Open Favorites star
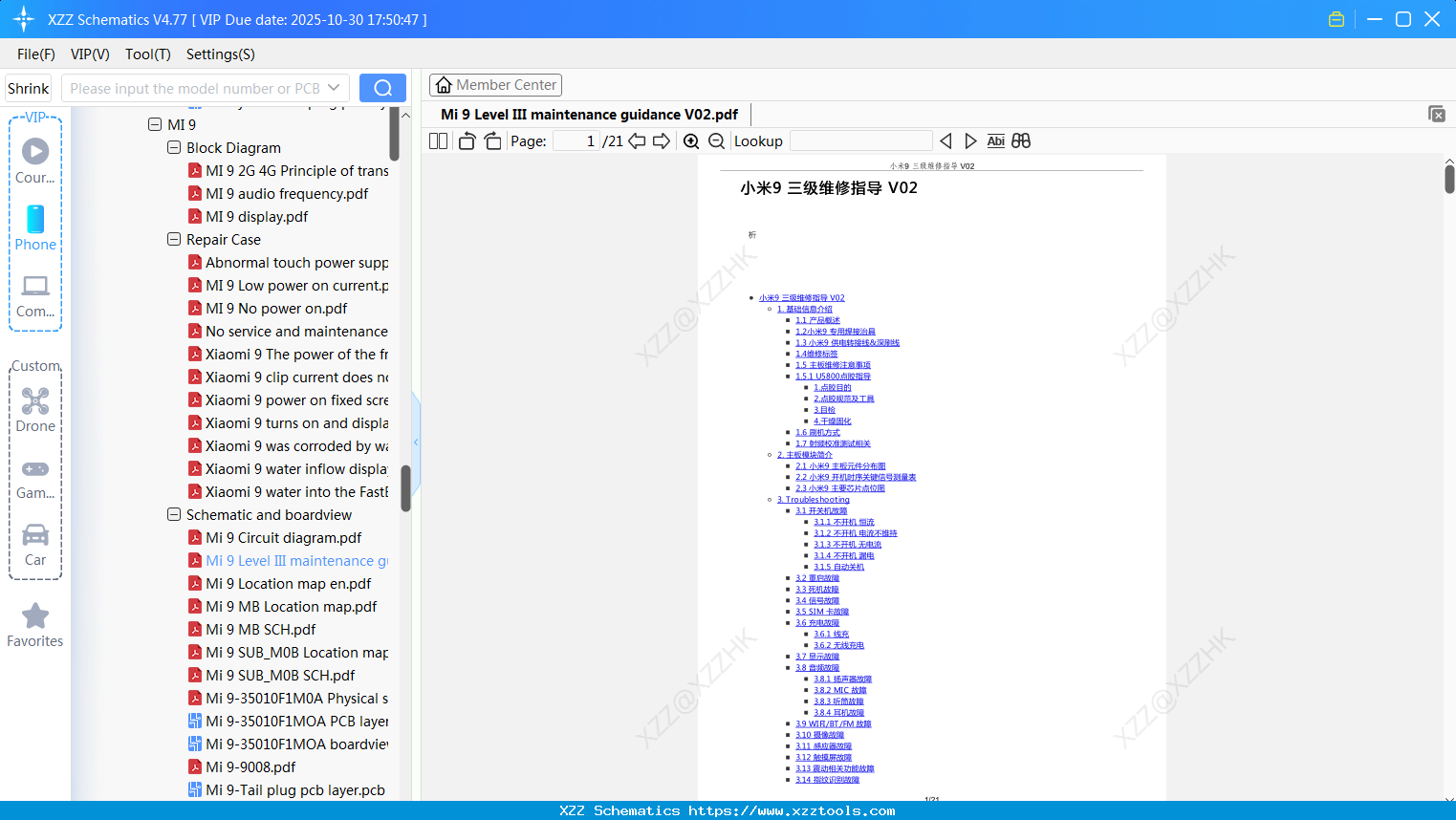The width and height of the screenshot is (1456, 820). click(x=35, y=625)
